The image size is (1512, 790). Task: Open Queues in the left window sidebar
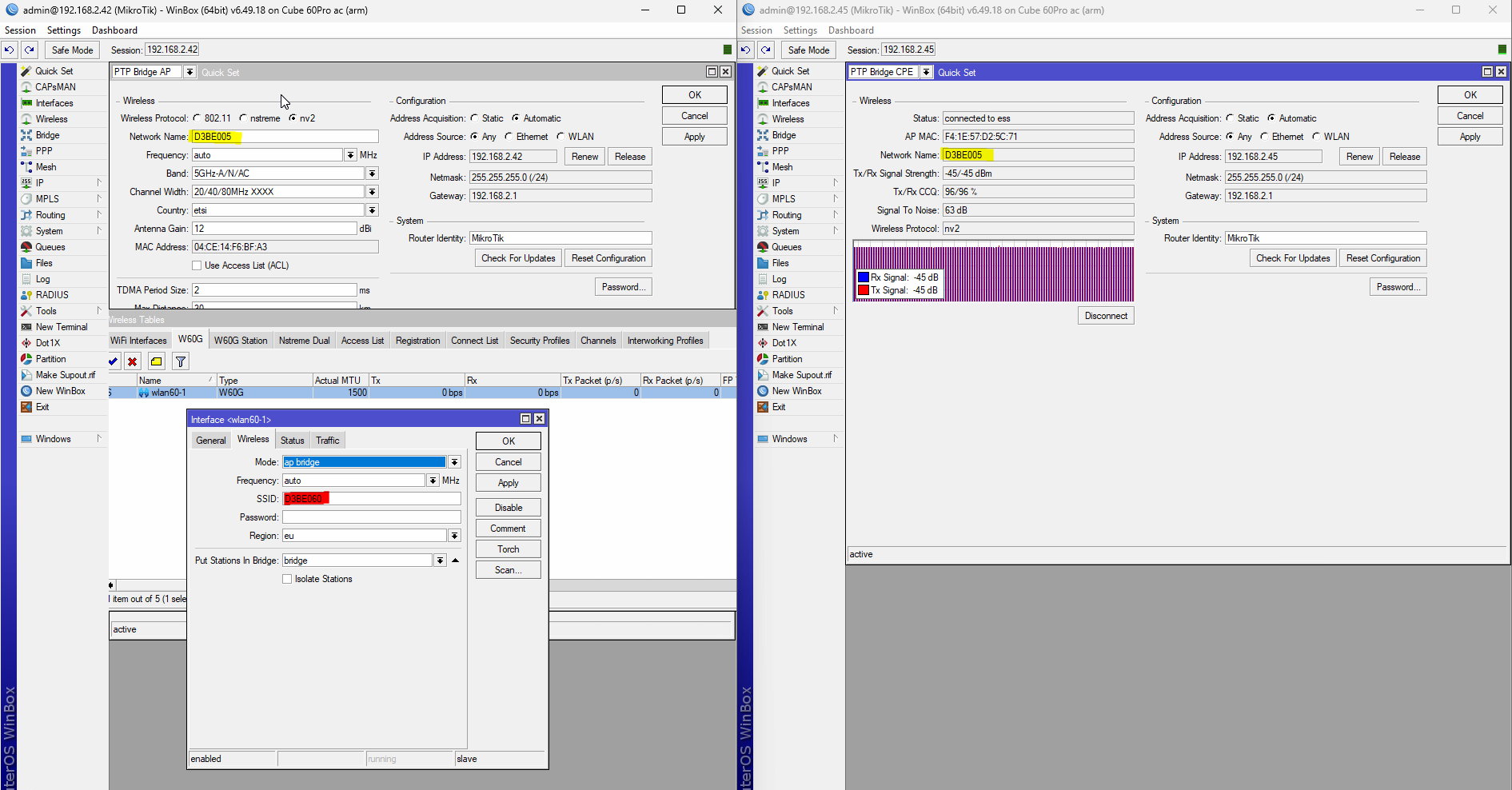click(50, 247)
